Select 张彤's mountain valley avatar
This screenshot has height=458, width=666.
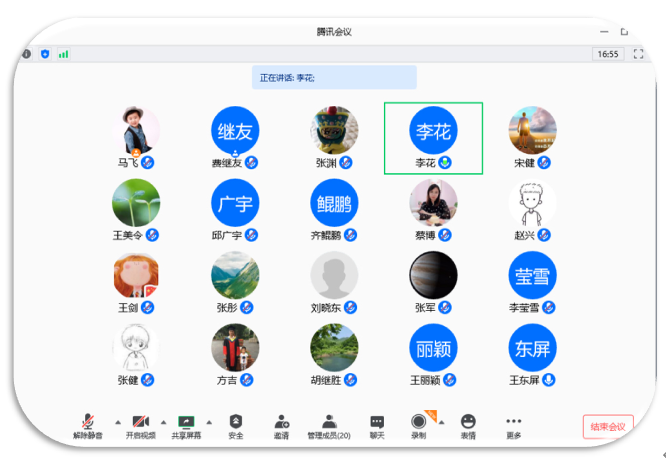[235, 275]
